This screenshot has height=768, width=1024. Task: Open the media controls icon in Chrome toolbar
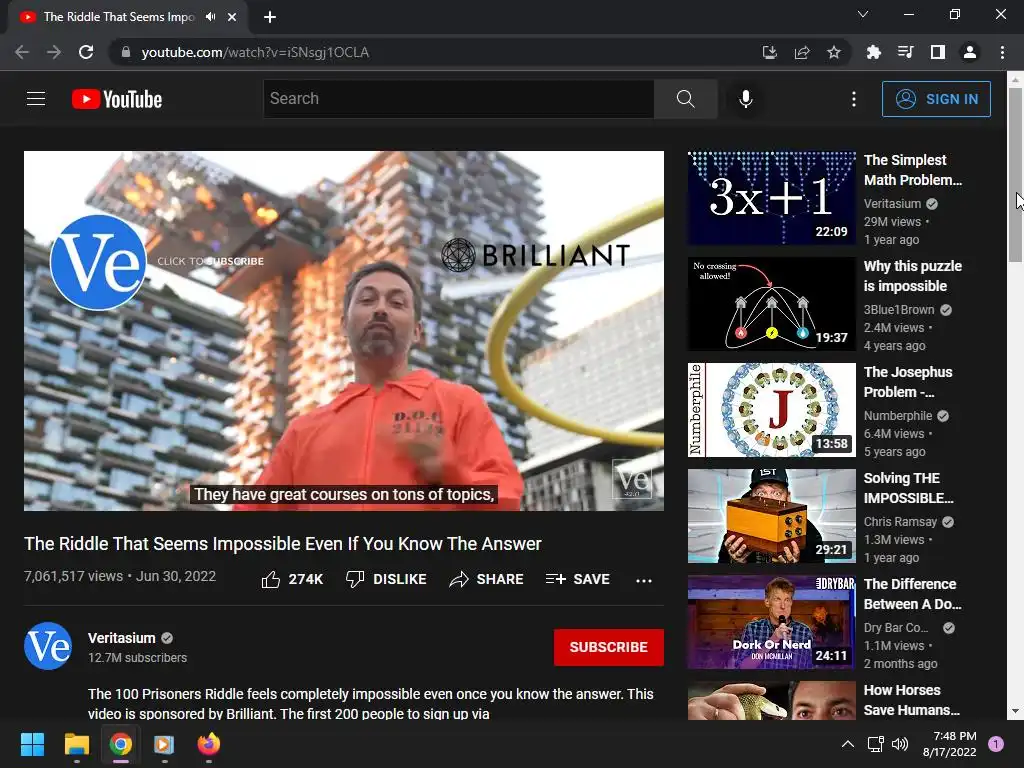905,52
